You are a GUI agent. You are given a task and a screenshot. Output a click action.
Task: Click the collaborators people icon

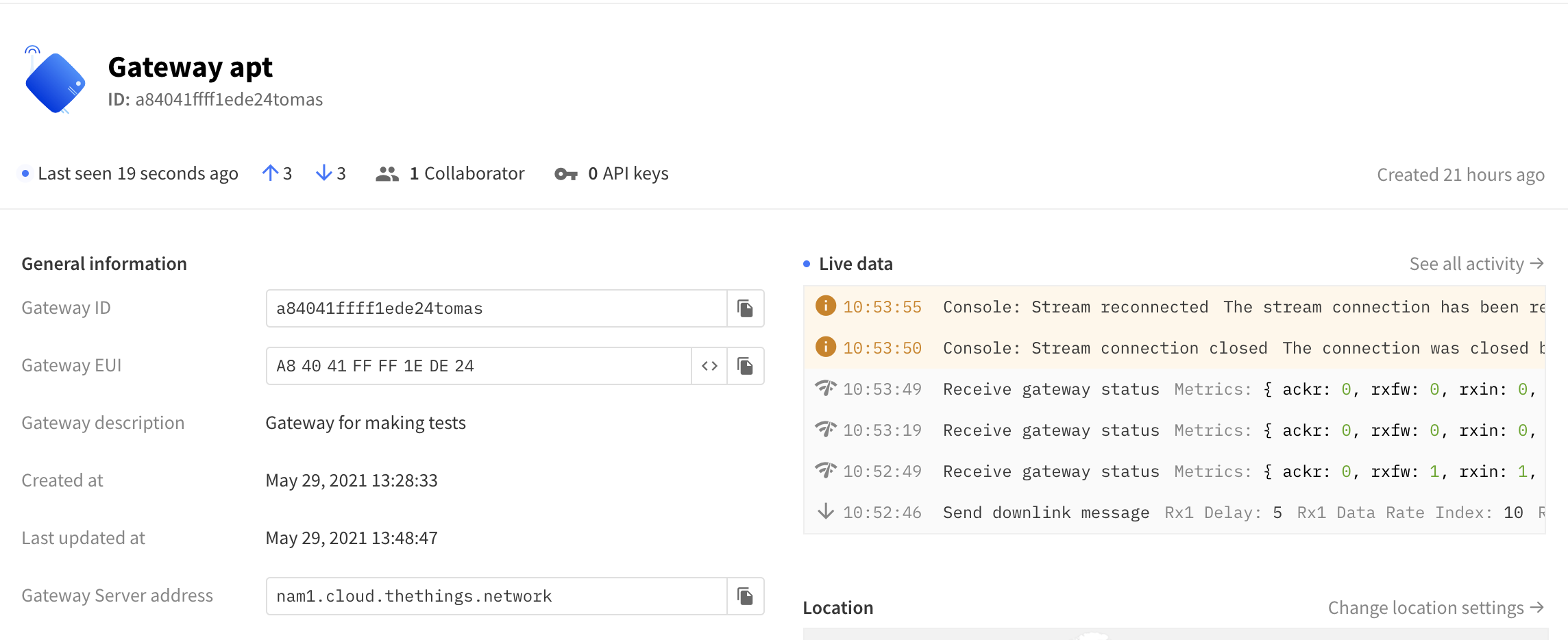pyautogui.click(x=387, y=174)
